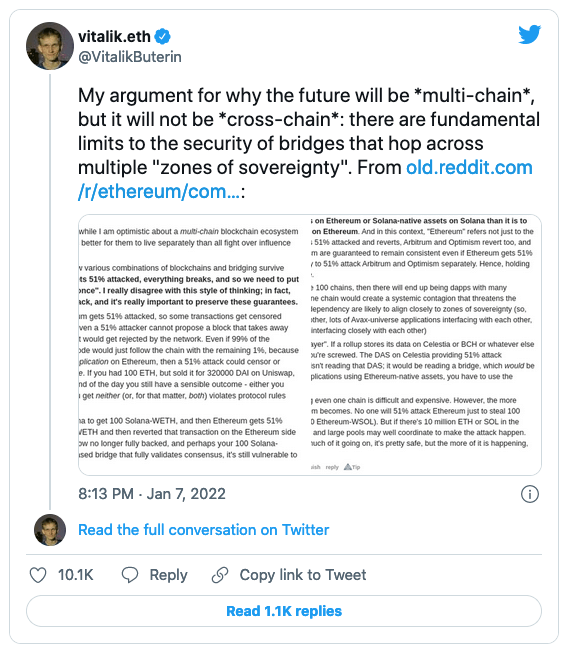This screenshot has height=653, width=567.
Task: Click the Reply label
Action: [168, 575]
